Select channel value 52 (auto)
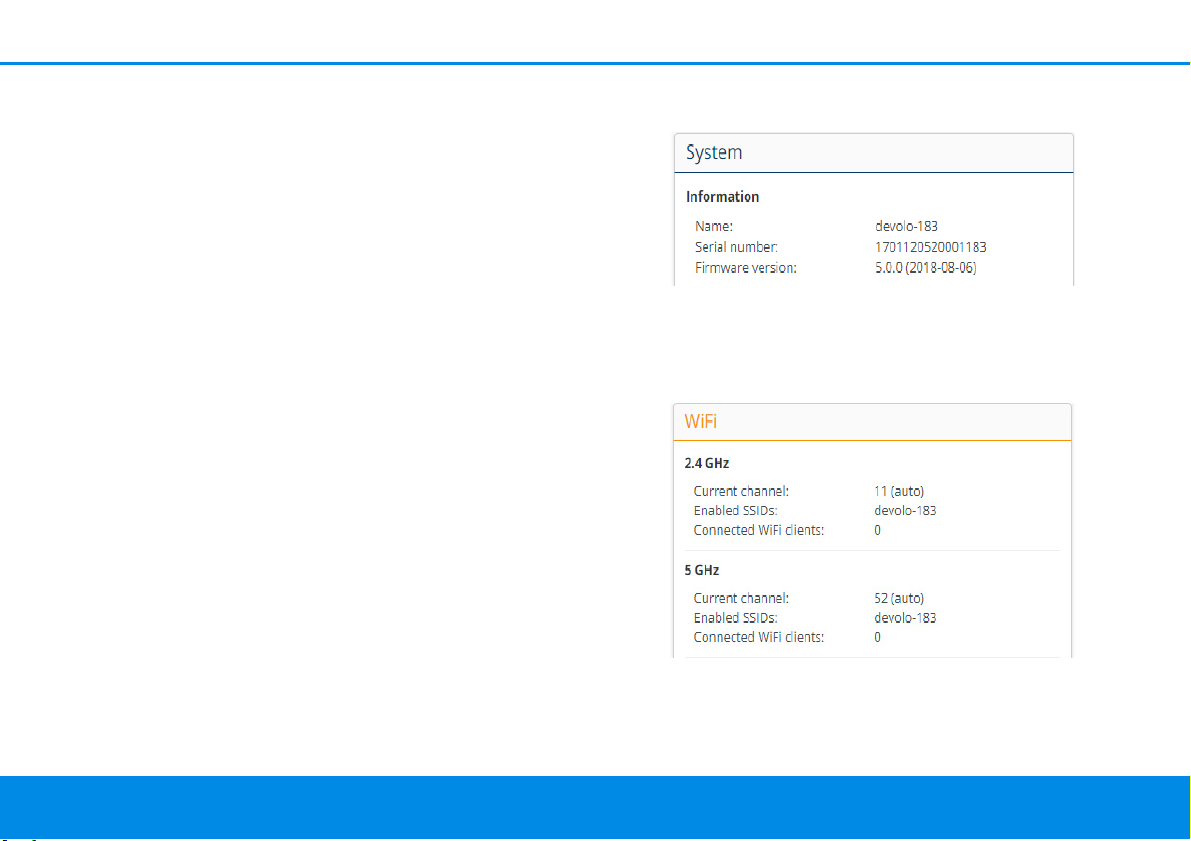This screenshot has height=841, width=1191. pyautogui.click(x=899, y=599)
